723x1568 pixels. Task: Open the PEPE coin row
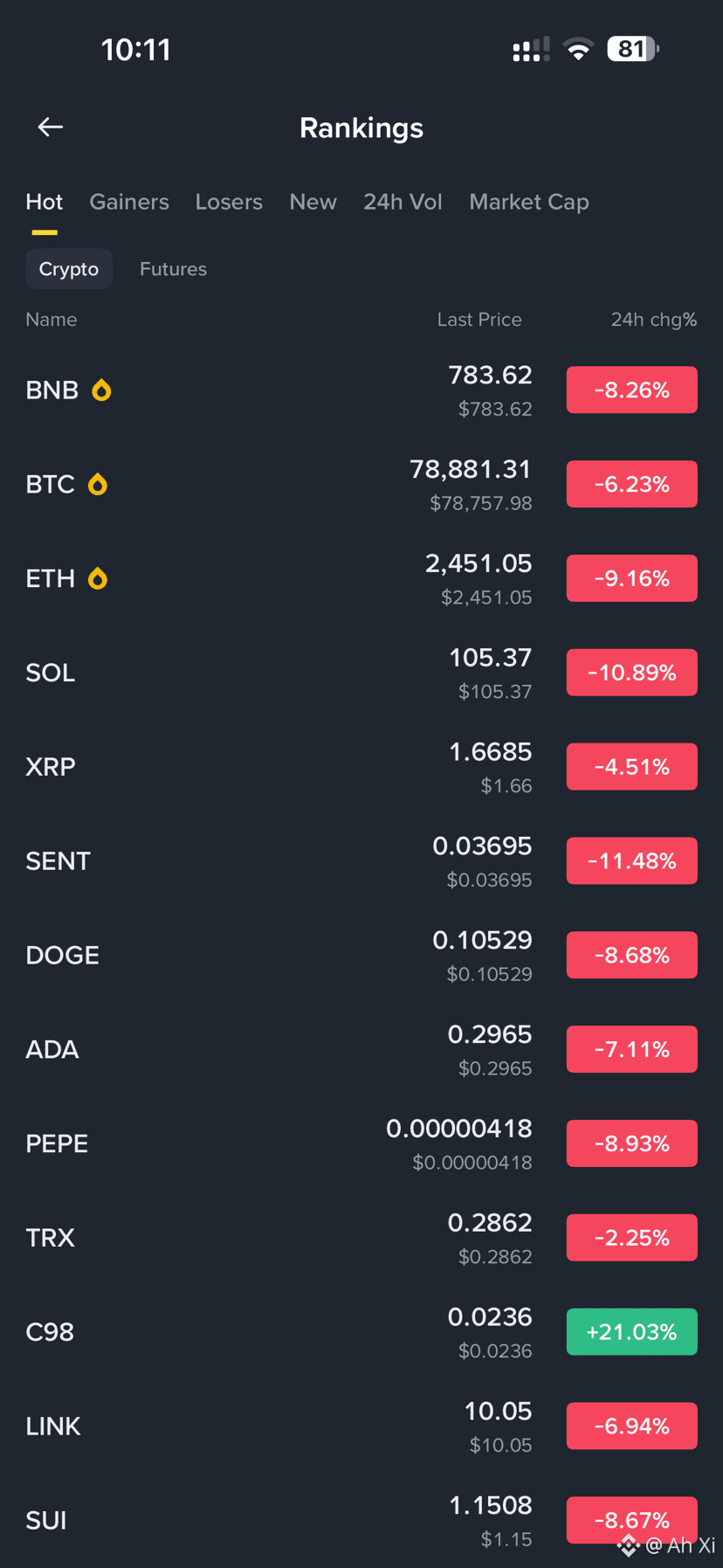[361, 1143]
